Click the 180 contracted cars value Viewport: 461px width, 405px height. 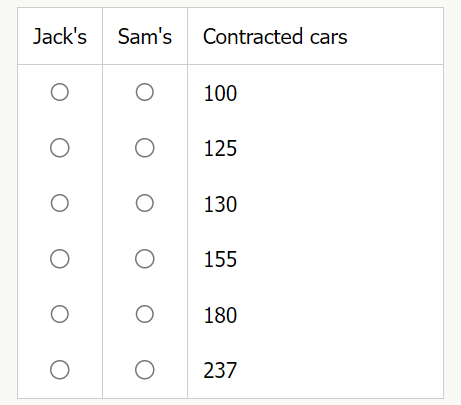pos(220,315)
